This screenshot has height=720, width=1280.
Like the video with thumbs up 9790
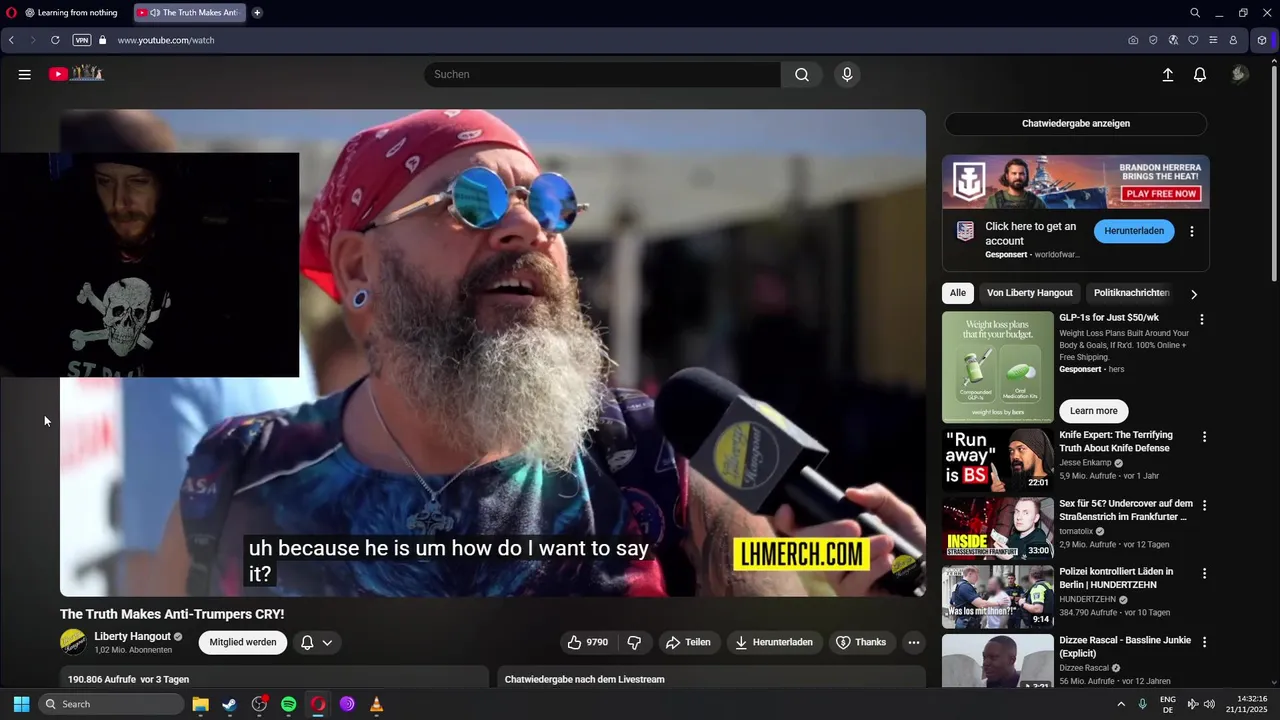(x=588, y=642)
